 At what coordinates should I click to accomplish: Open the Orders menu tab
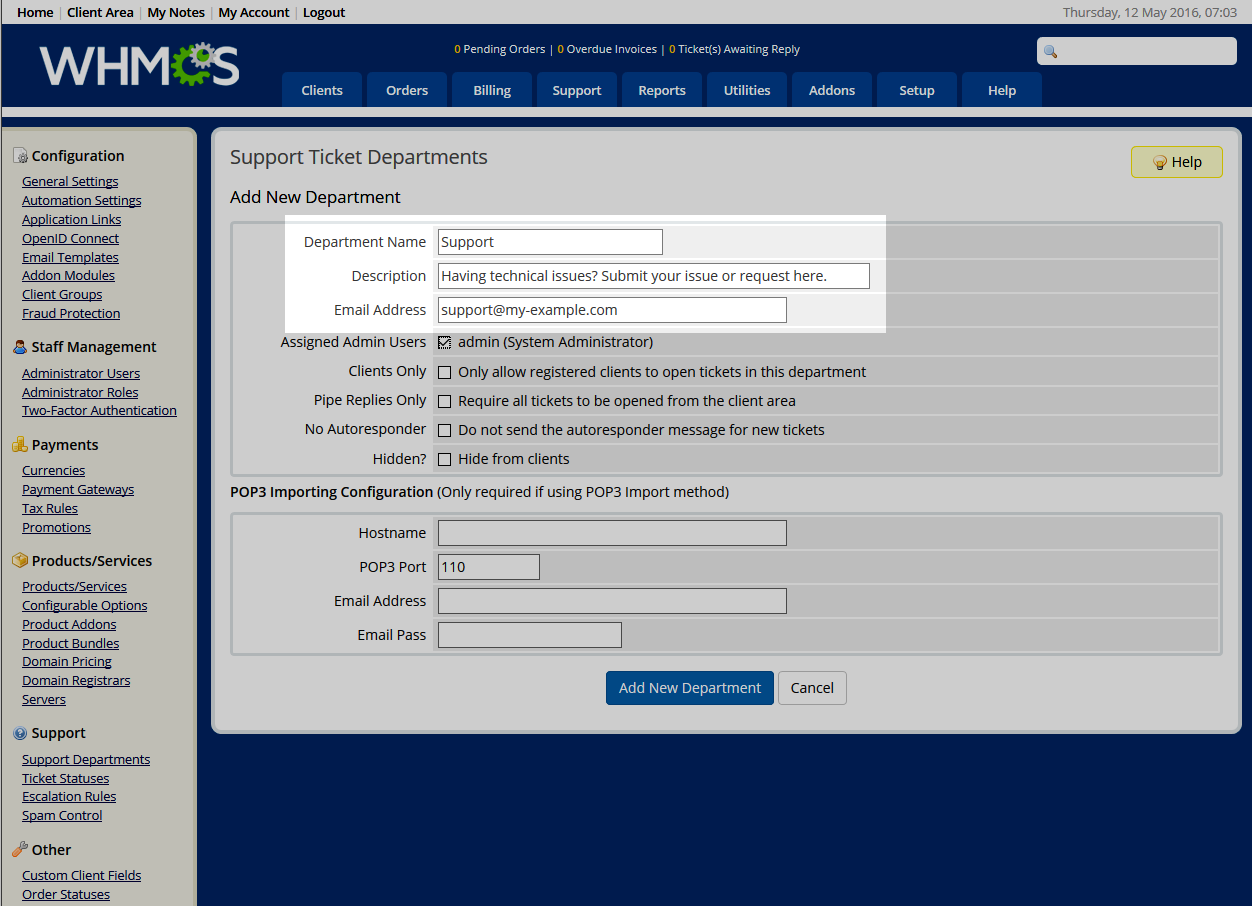(x=407, y=90)
